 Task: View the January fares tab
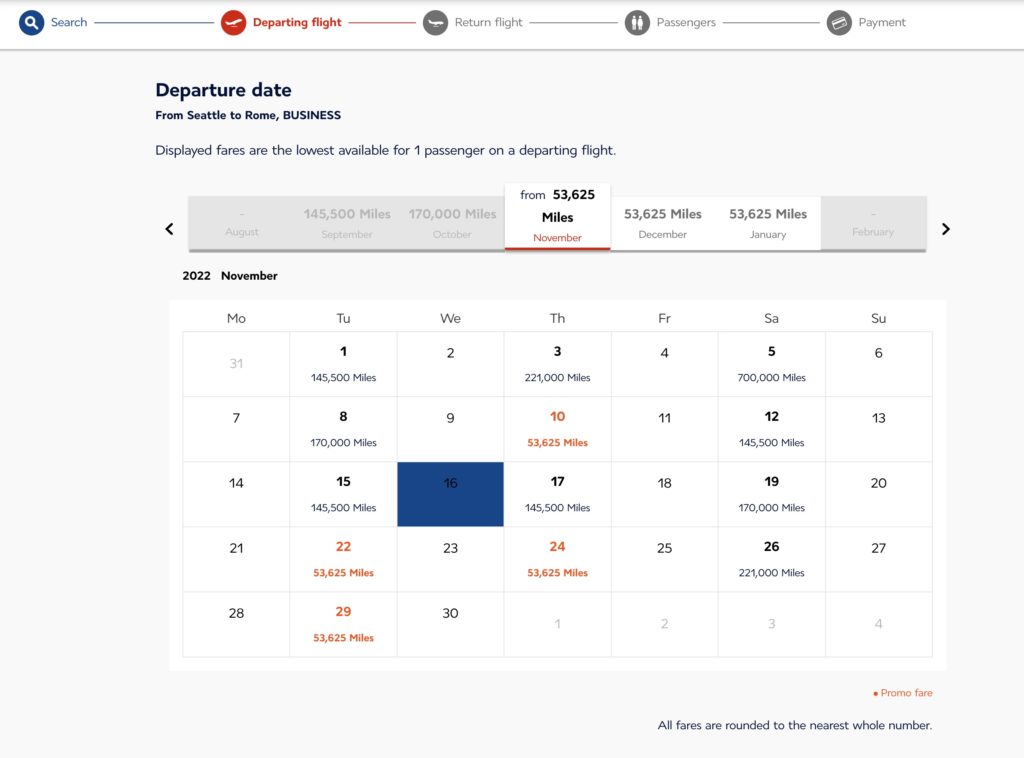pyautogui.click(x=767, y=222)
